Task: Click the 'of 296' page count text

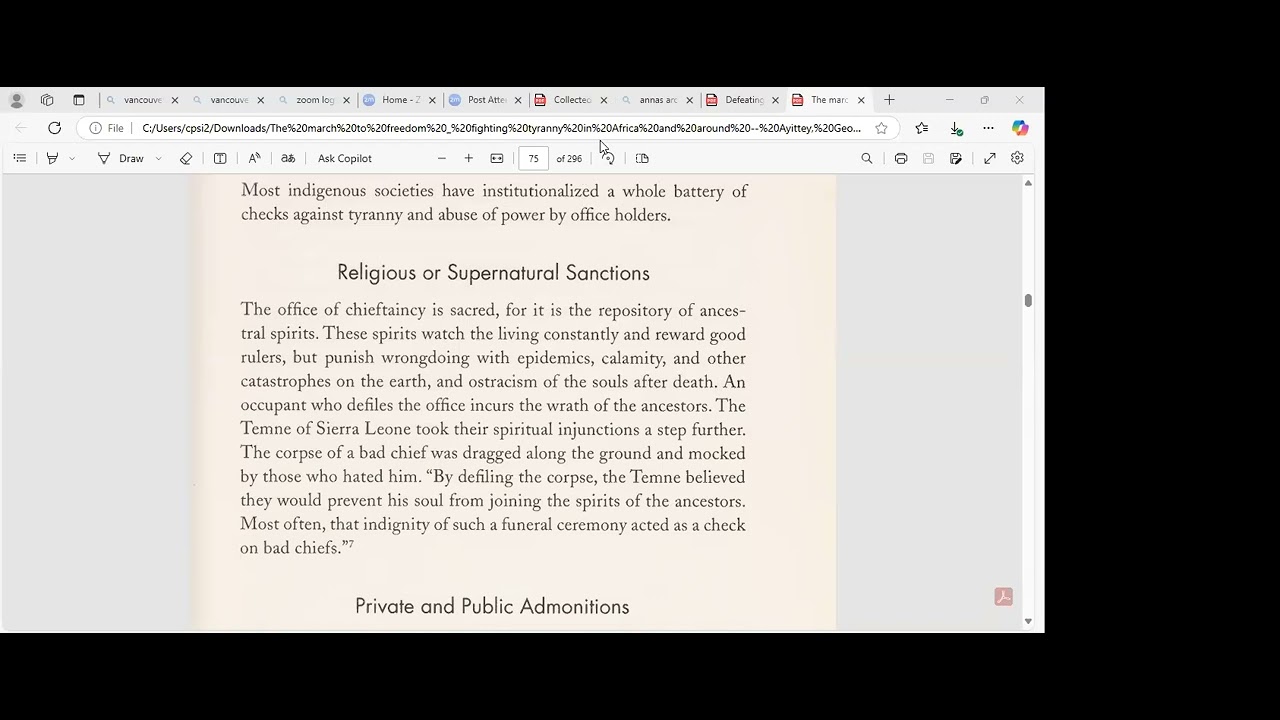Action: point(569,158)
